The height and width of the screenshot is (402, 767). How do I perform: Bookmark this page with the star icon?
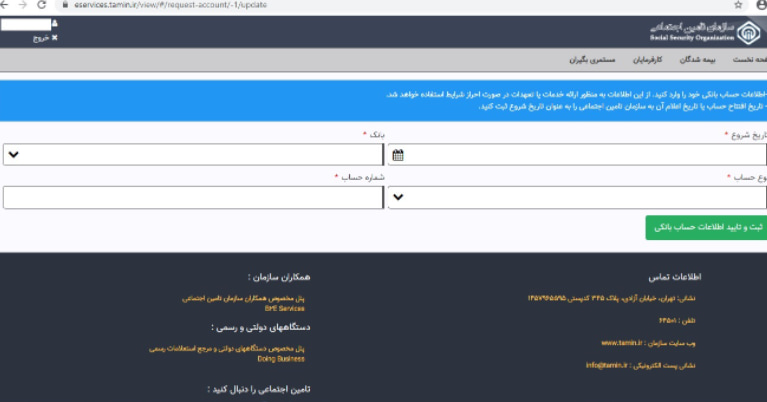[x=739, y=5]
